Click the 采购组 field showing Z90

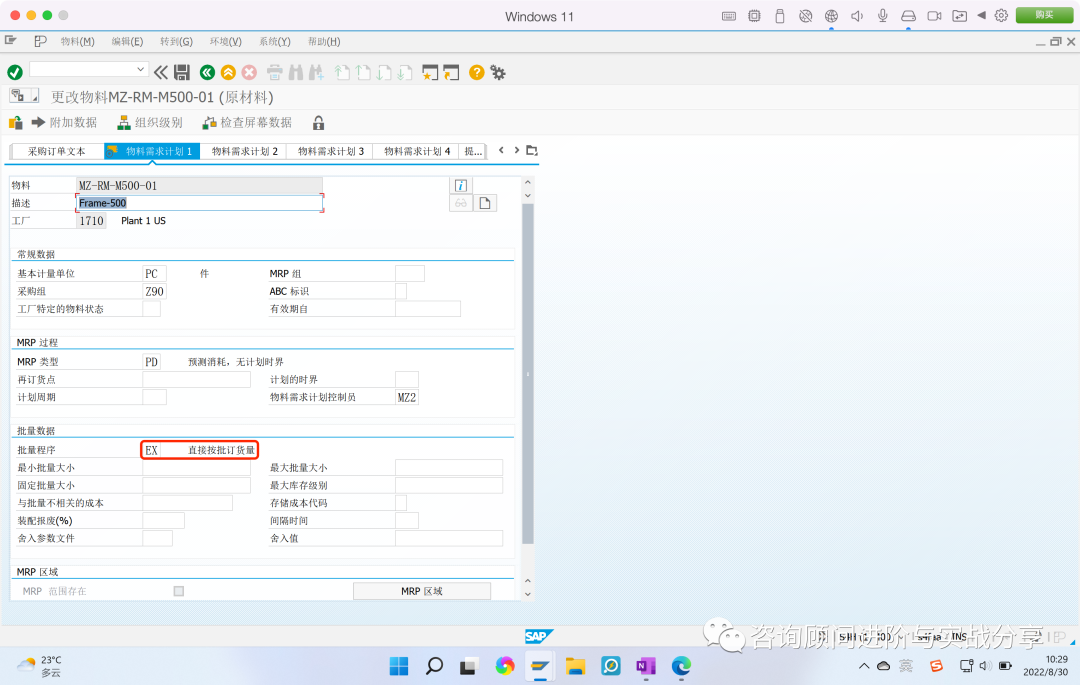(154, 291)
